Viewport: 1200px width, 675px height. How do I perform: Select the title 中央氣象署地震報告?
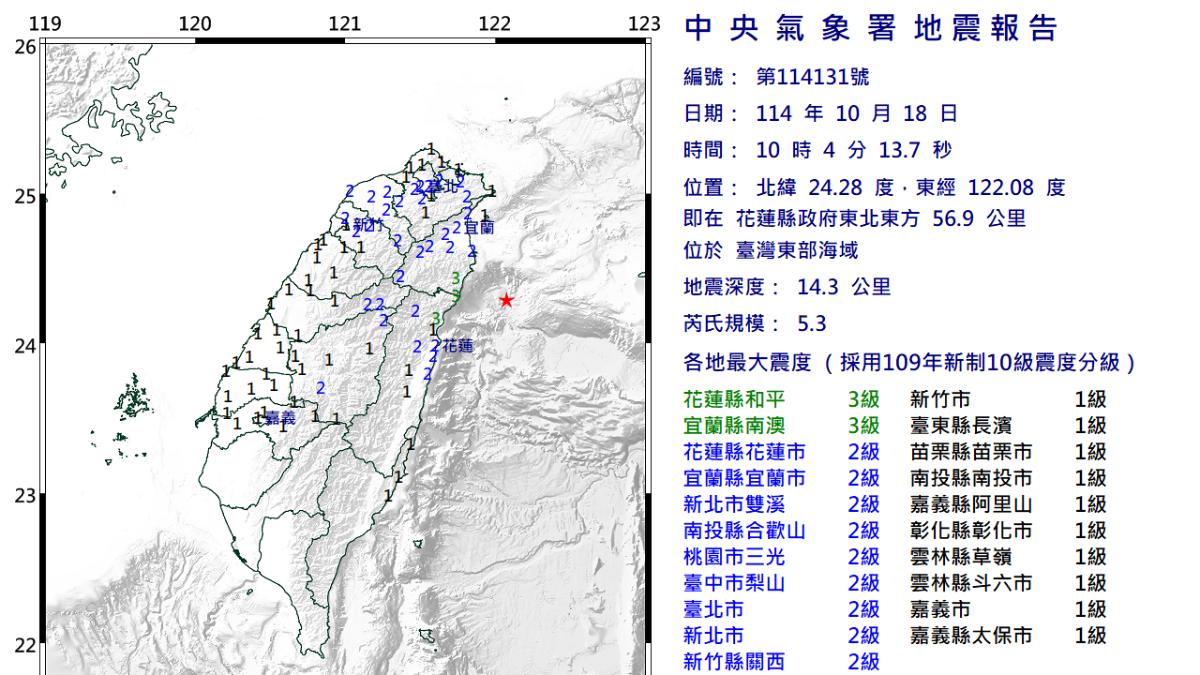pos(870,29)
